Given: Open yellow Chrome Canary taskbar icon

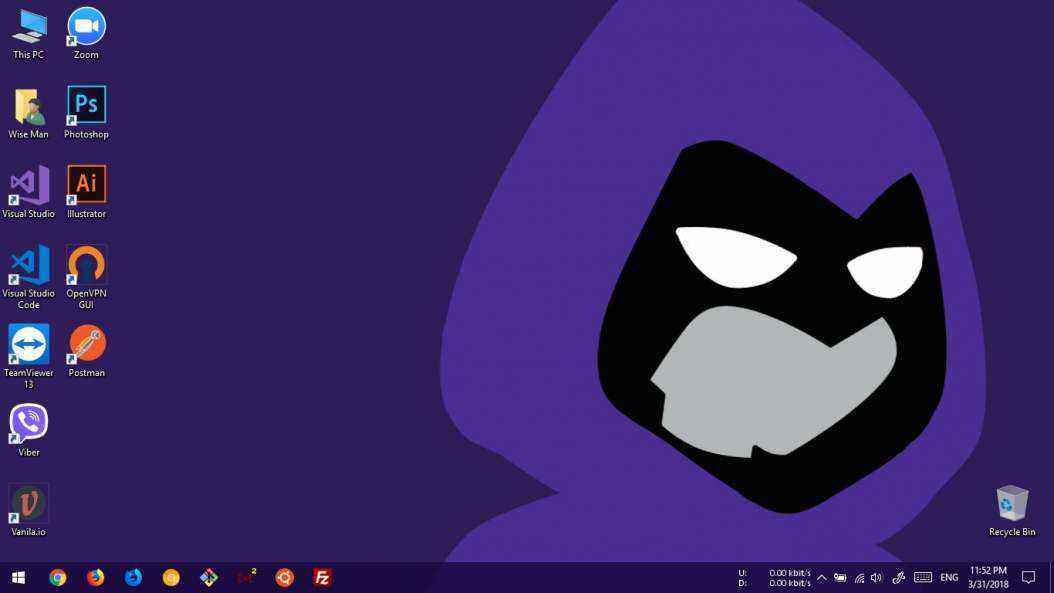Looking at the screenshot, I should pyautogui.click(x=171, y=578).
